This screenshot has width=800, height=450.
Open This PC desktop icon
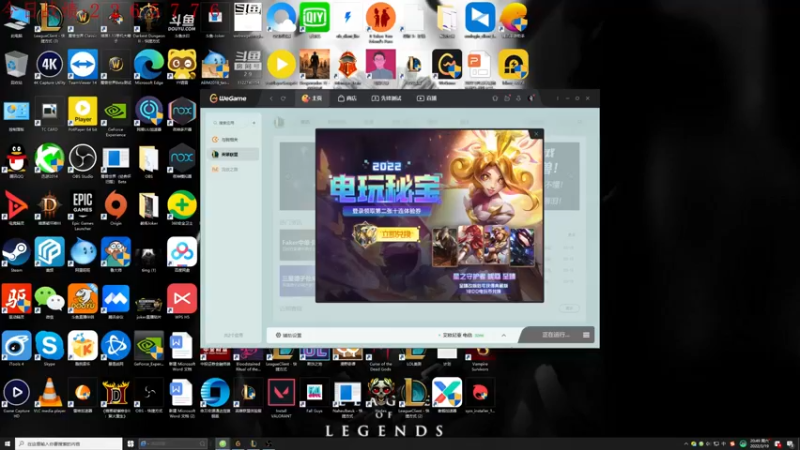[x=16, y=20]
